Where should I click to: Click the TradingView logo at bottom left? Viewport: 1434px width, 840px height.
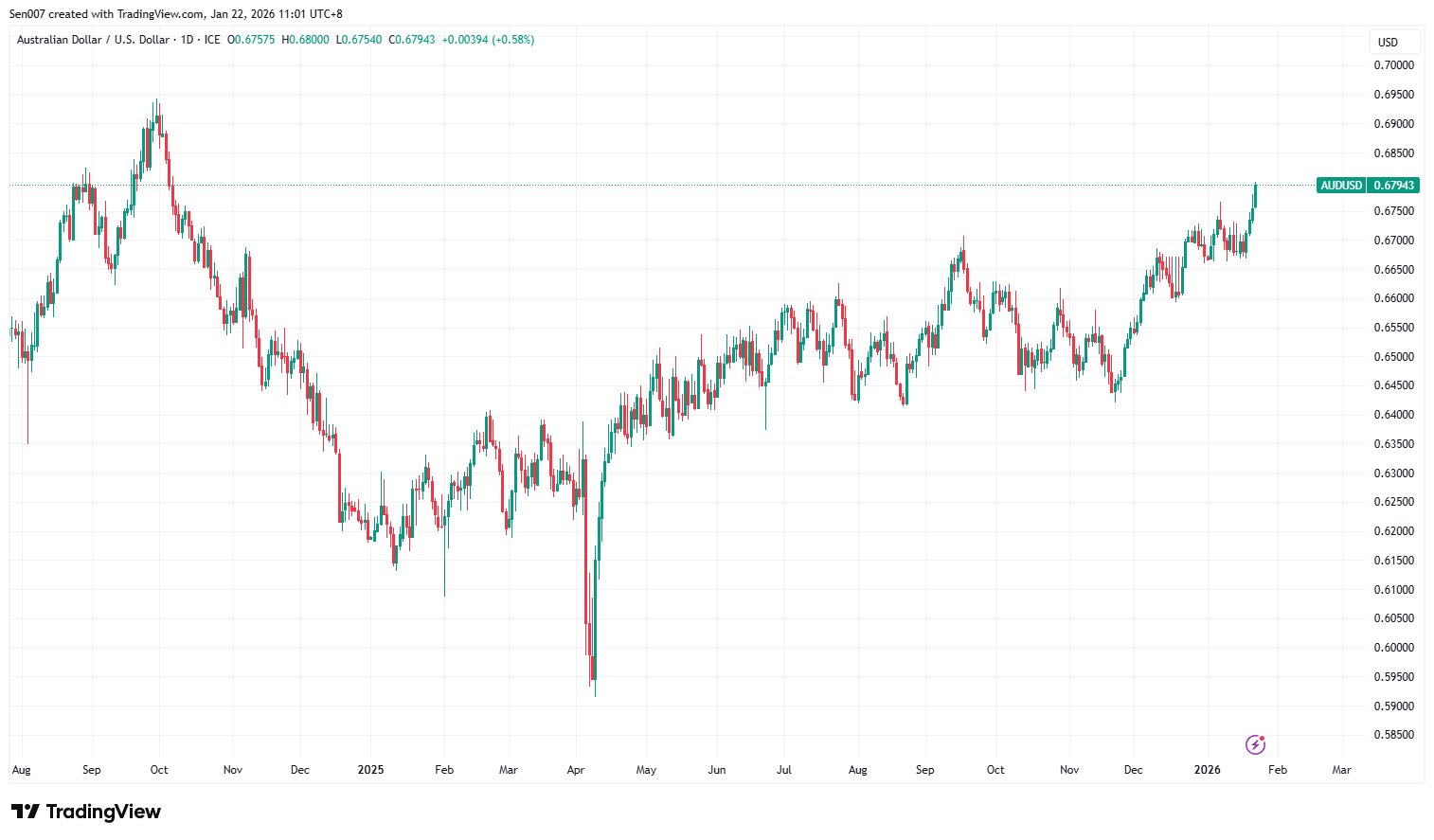85,813
